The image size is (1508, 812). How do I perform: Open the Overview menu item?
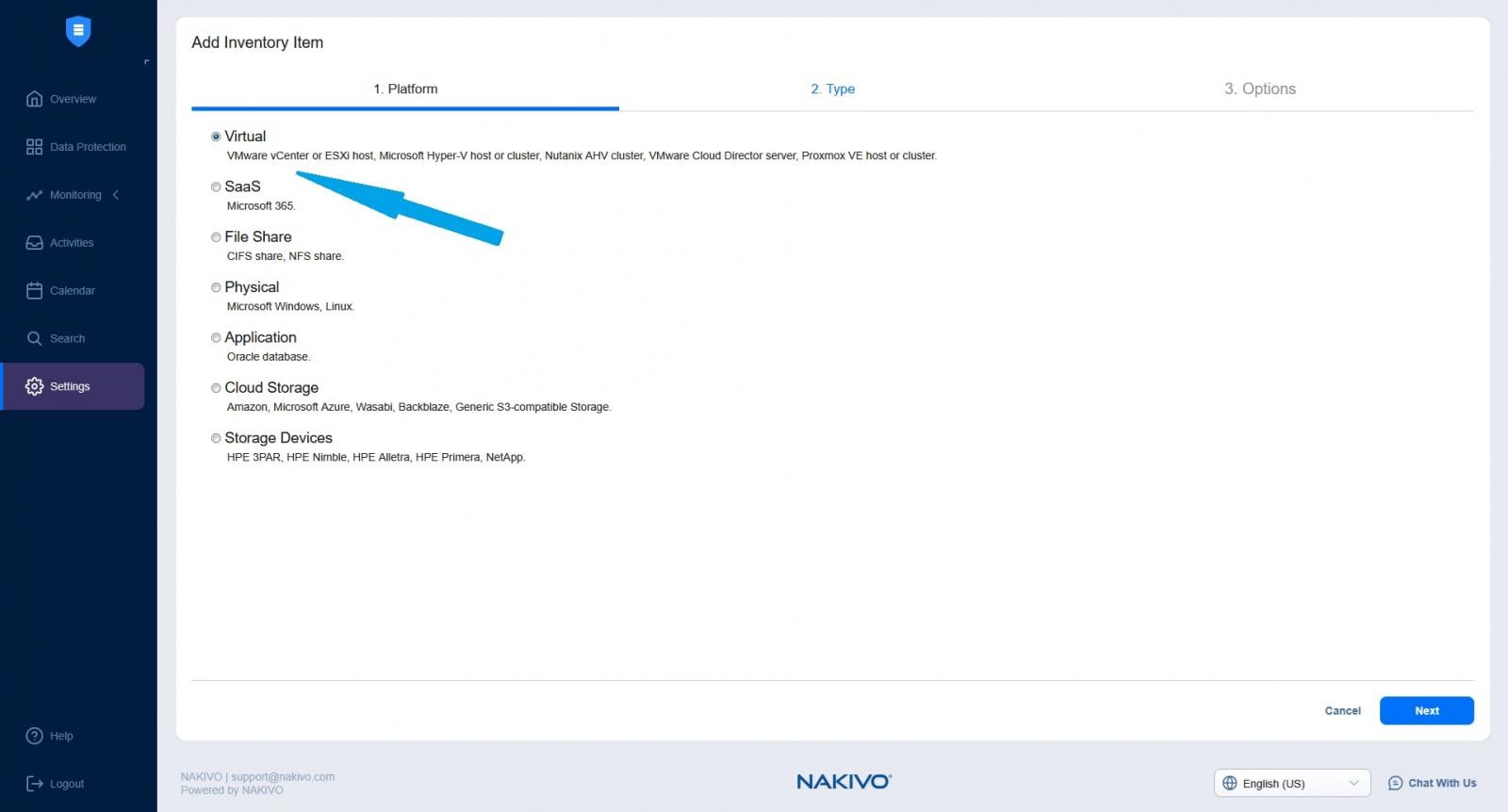pos(73,99)
